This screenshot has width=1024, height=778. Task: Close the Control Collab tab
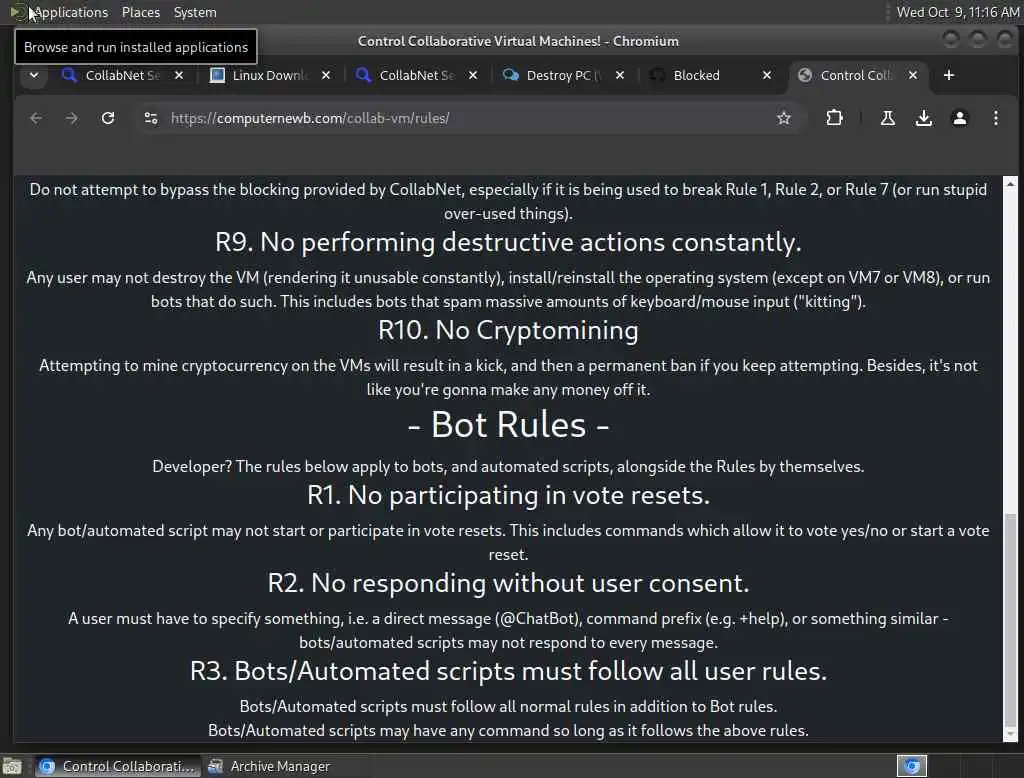[913, 75]
